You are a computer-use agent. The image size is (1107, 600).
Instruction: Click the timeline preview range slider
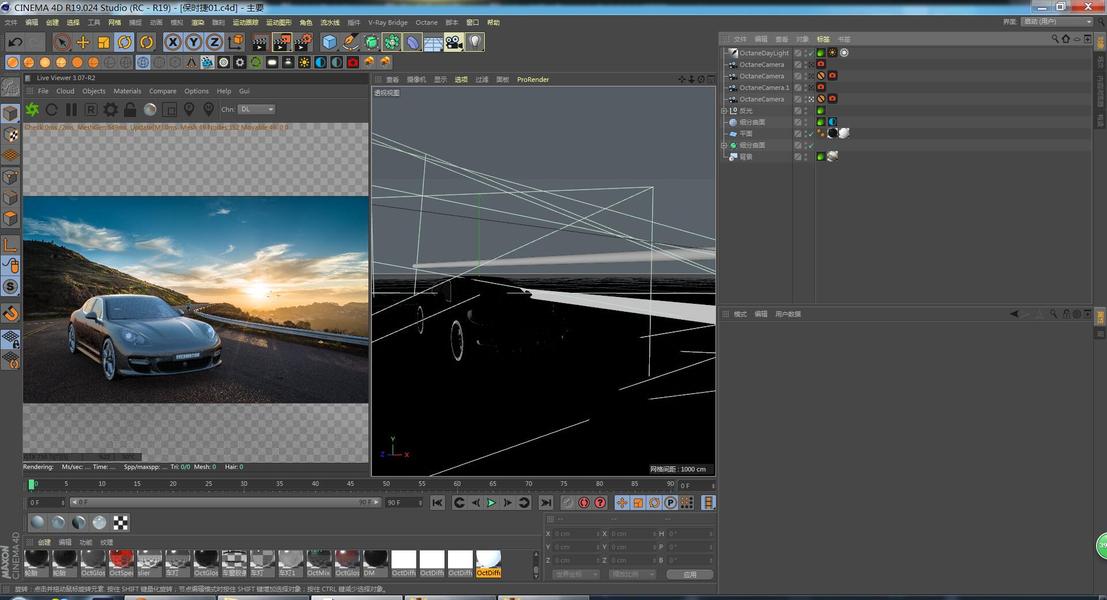pos(225,503)
